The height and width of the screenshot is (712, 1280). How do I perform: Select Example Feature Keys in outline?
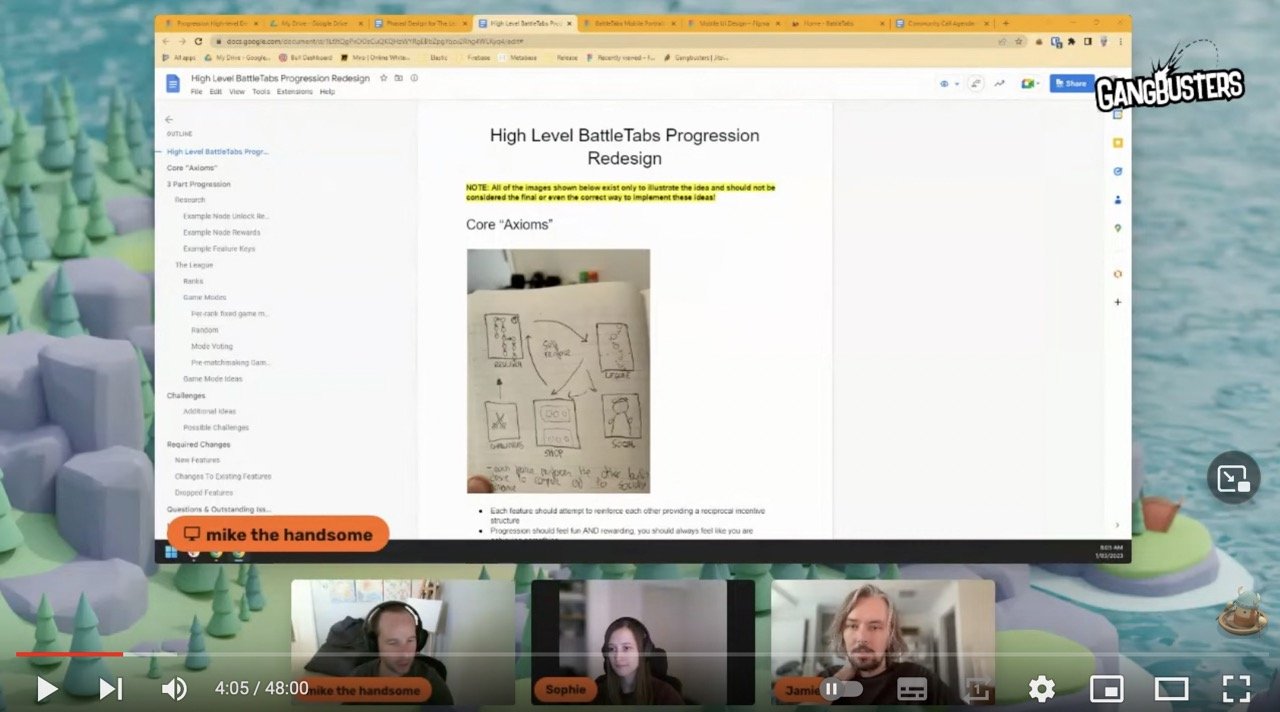pyautogui.click(x=218, y=249)
